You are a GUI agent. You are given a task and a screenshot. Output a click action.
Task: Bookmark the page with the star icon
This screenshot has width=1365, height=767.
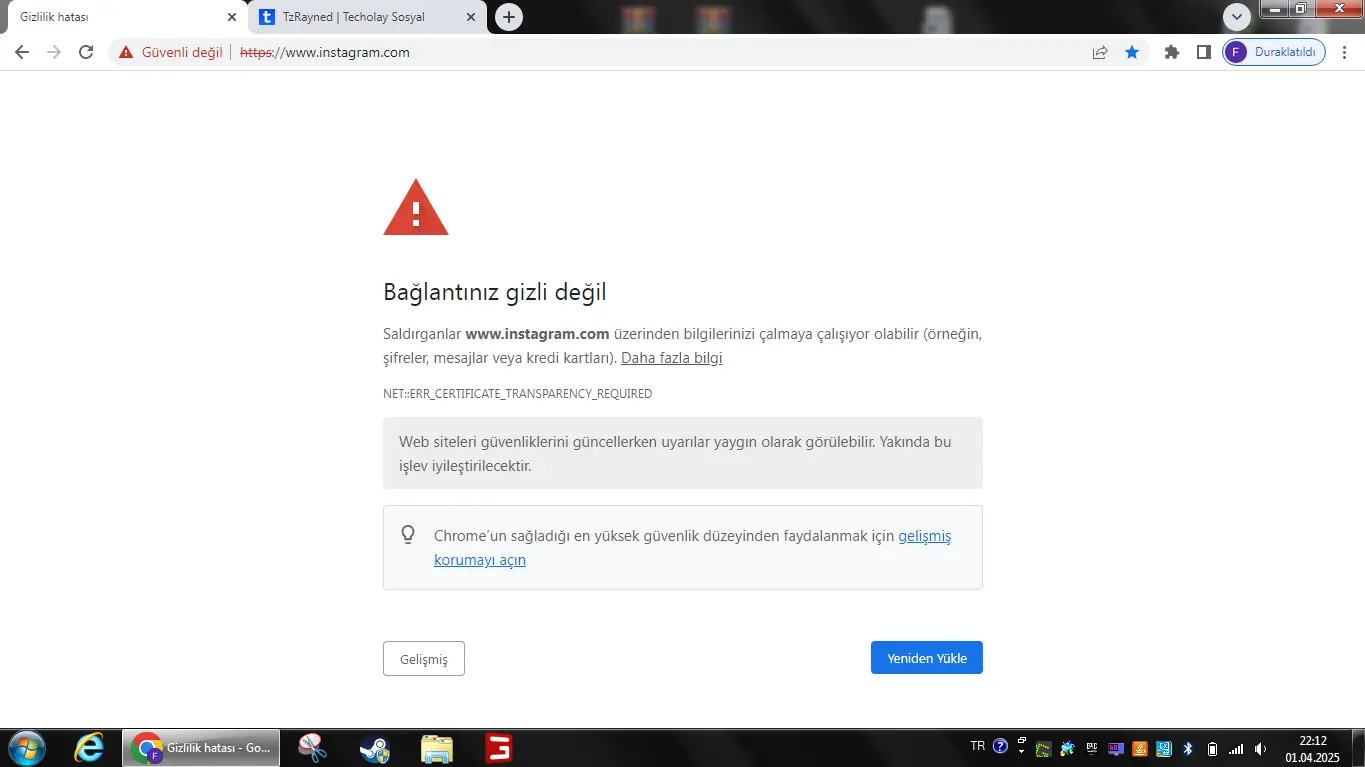(1132, 52)
